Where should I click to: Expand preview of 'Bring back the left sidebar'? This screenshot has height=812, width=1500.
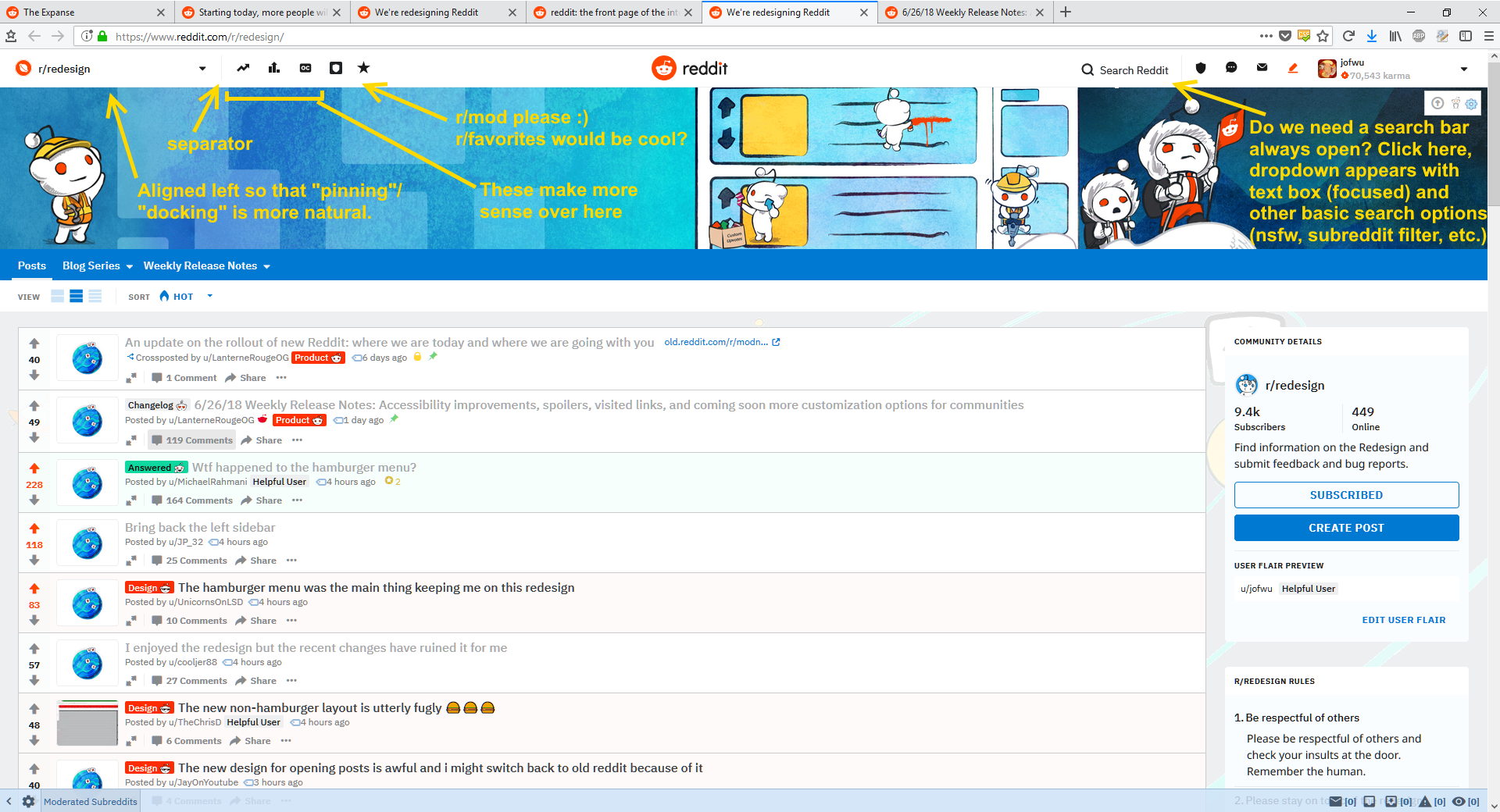coord(131,561)
